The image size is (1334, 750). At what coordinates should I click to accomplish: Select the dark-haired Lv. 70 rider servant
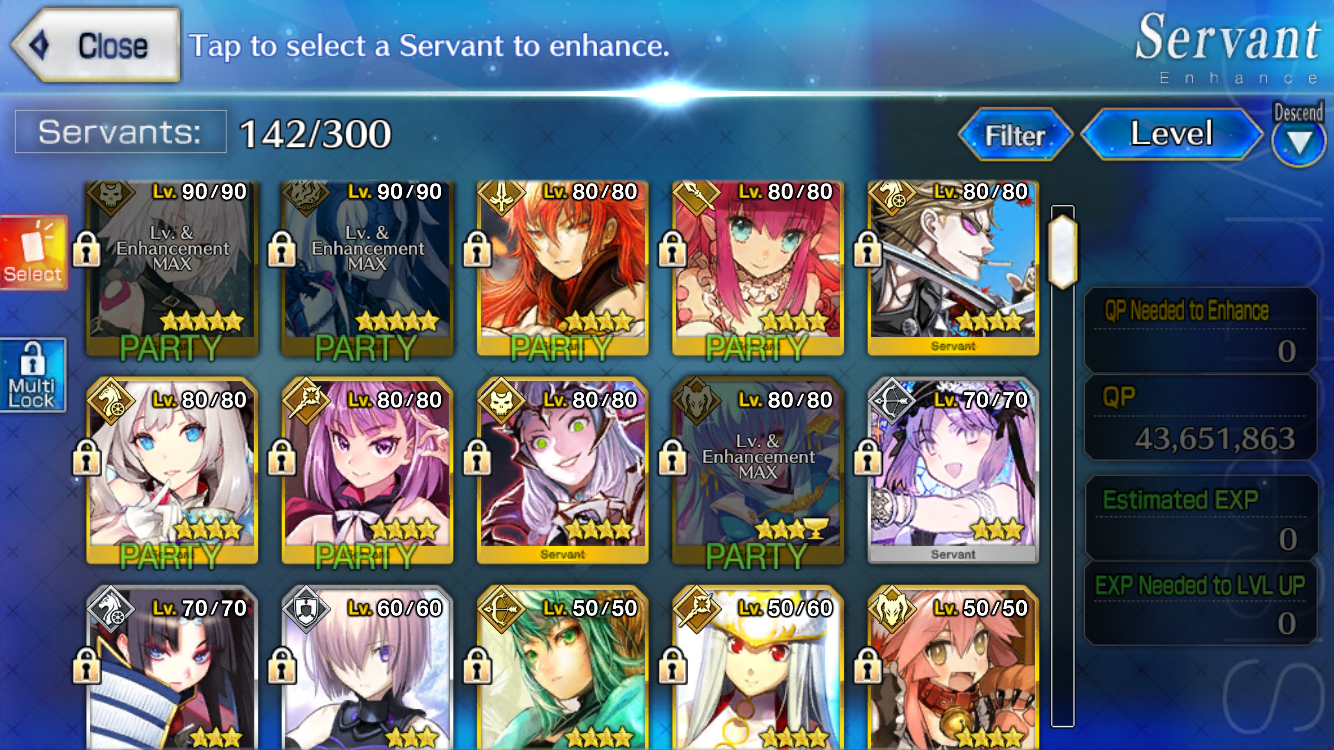[172, 668]
